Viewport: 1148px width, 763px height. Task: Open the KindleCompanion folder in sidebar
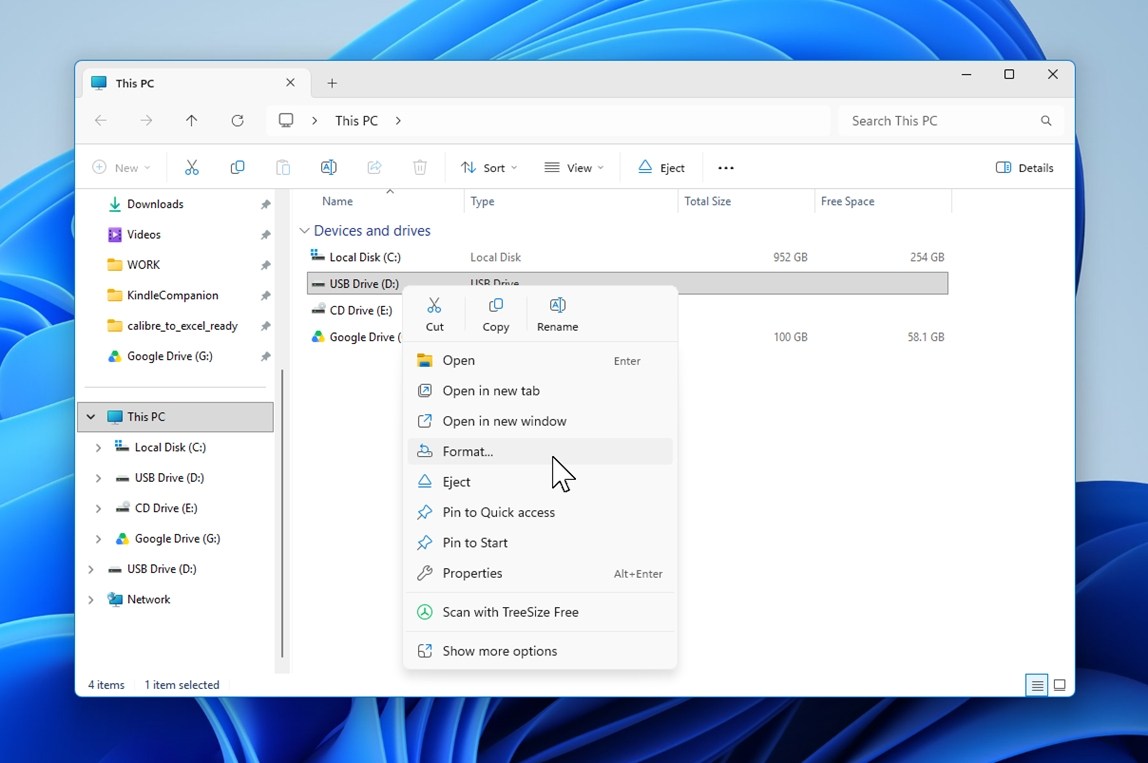pos(173,295)
